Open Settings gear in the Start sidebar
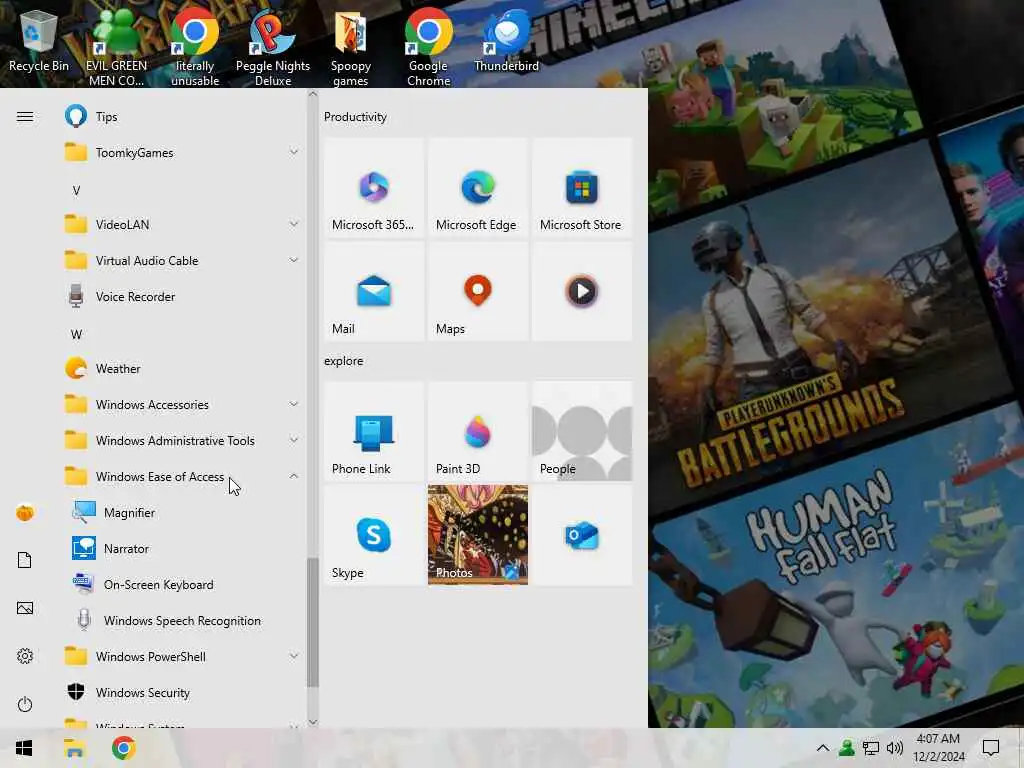Screen dimensions: 1024x768 pyautogui.click(x=25, y=656)
